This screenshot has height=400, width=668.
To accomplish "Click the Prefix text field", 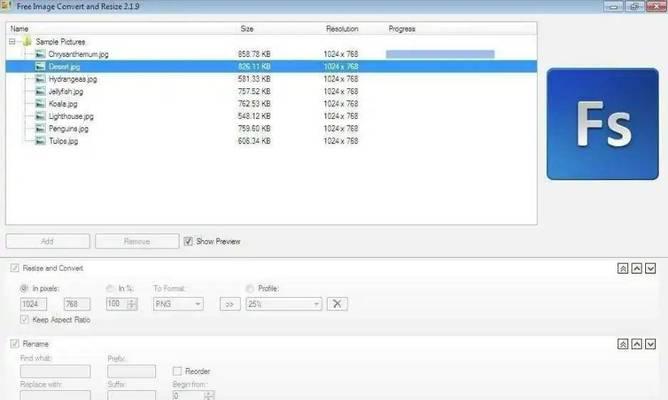I will point(132,371).
